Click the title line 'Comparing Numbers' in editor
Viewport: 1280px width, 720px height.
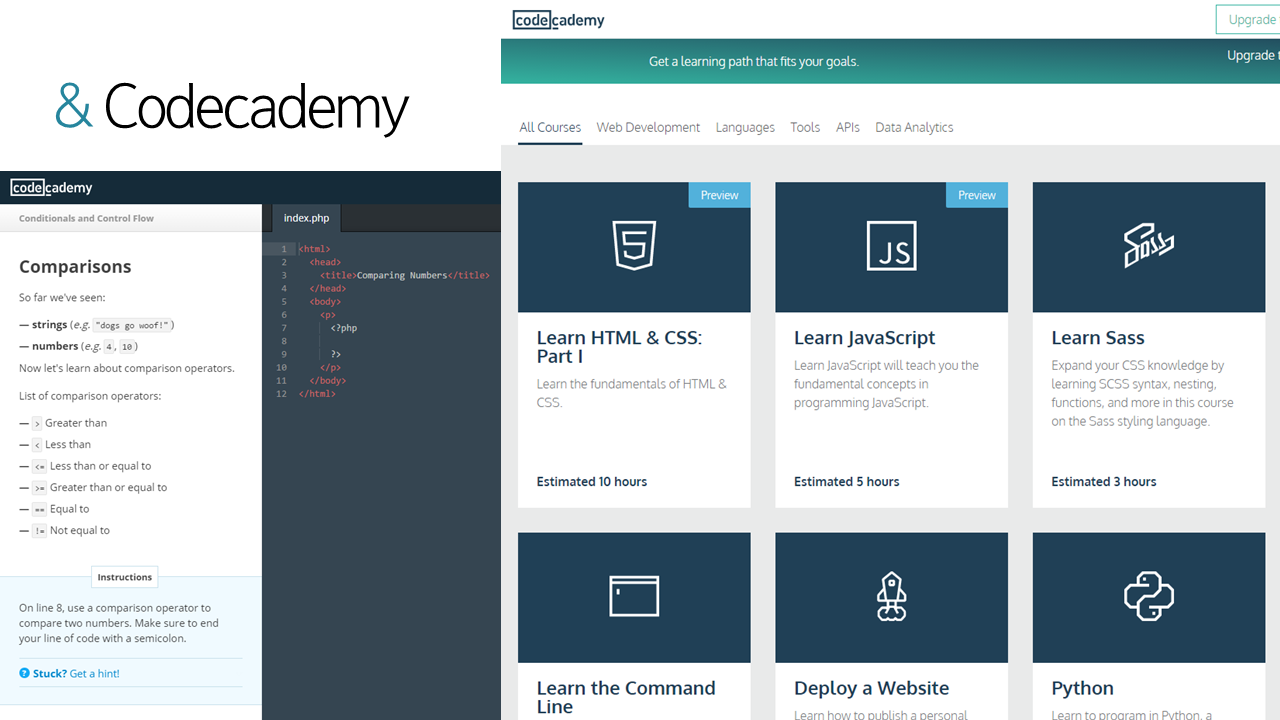tap(405, 275)
